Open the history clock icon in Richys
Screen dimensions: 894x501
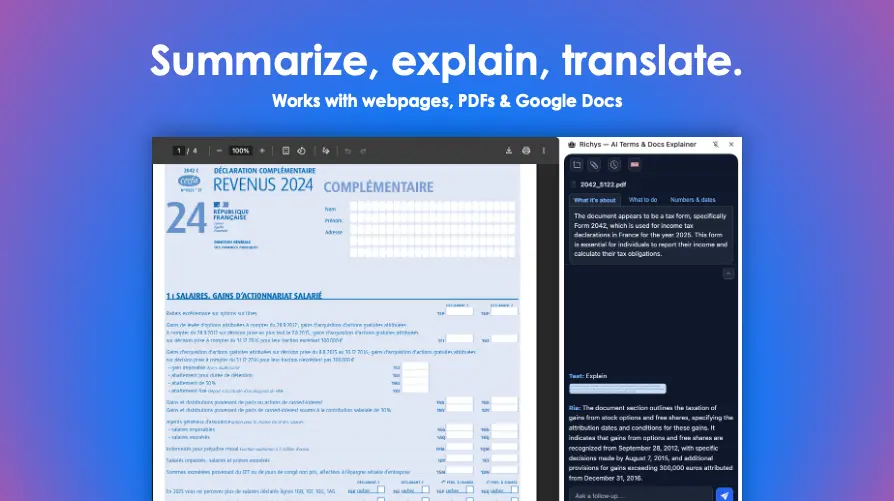point(614,165)
